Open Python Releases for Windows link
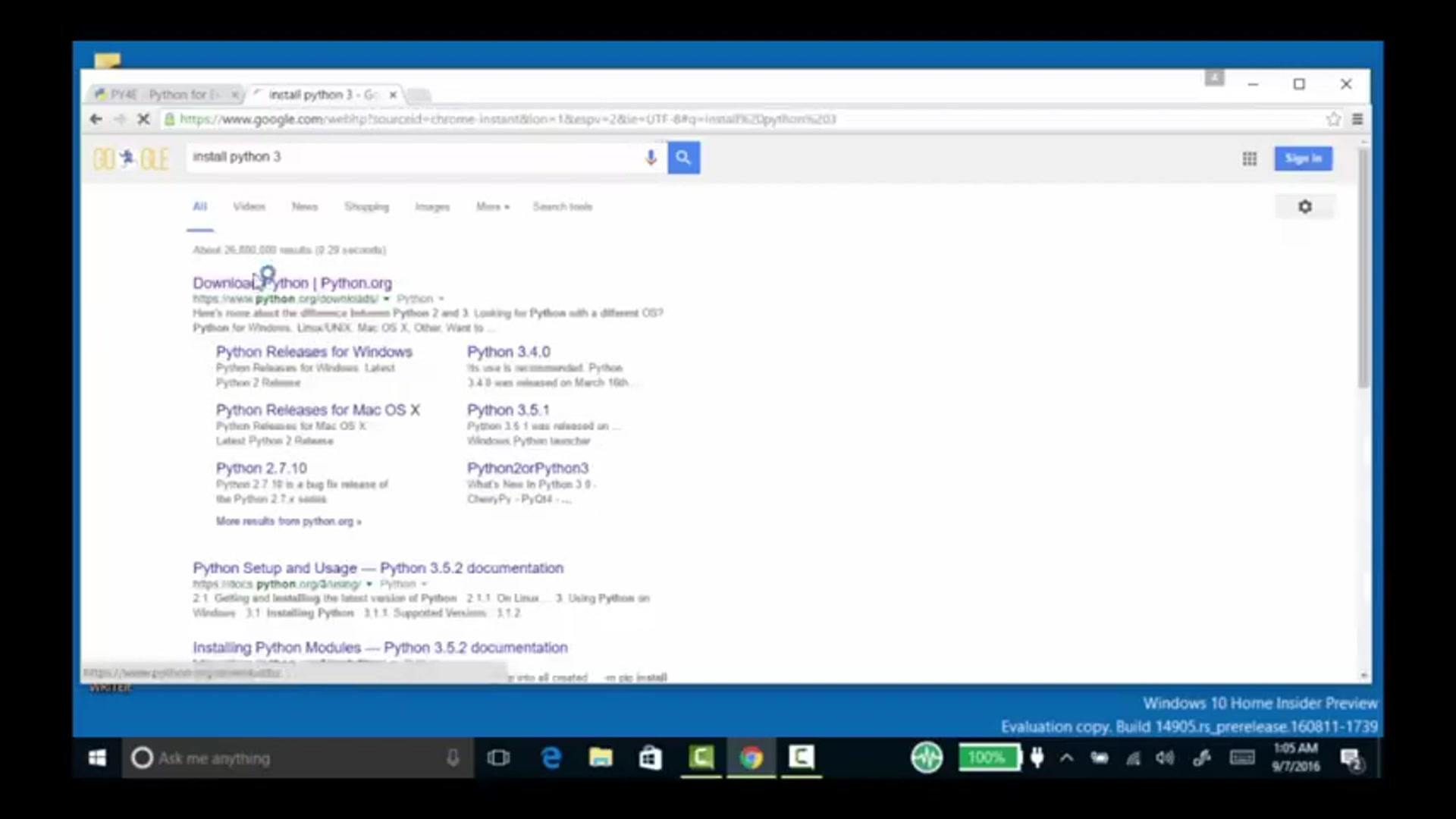Viewport: 1456px width, 819px height. click(x=314, y=352)
